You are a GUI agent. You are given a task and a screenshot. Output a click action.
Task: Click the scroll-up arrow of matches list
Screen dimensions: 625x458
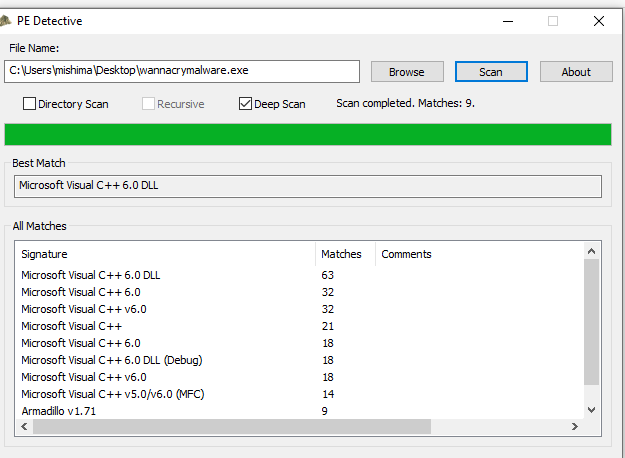592,251
